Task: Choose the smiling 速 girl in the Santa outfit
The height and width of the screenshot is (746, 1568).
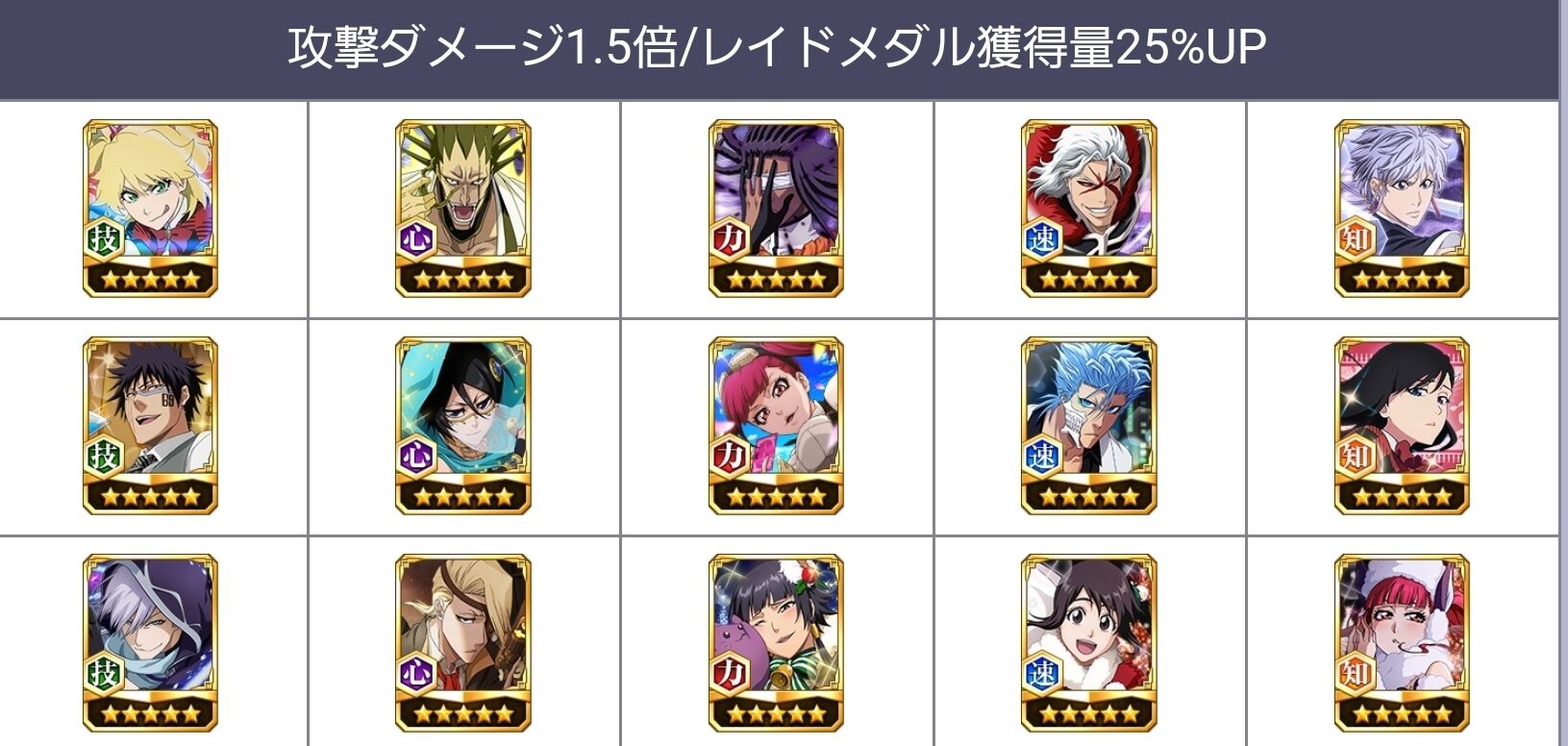Action: [x=1089, y=643]
